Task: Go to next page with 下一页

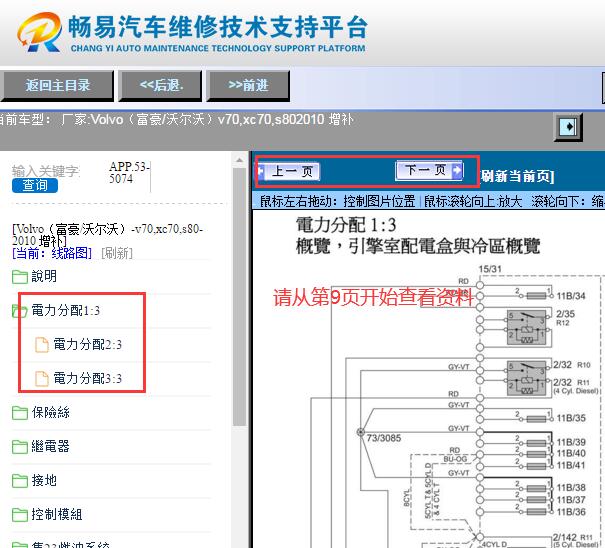Action: click(429, 170)
